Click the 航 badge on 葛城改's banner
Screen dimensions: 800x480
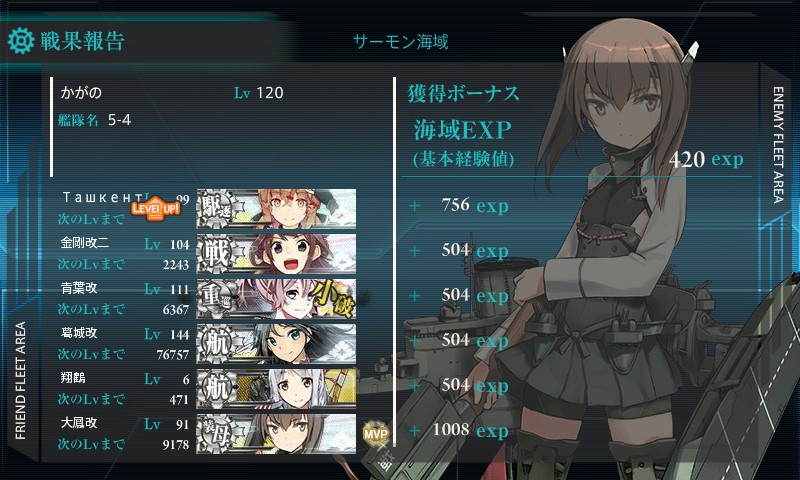click(x=216, y=343)
